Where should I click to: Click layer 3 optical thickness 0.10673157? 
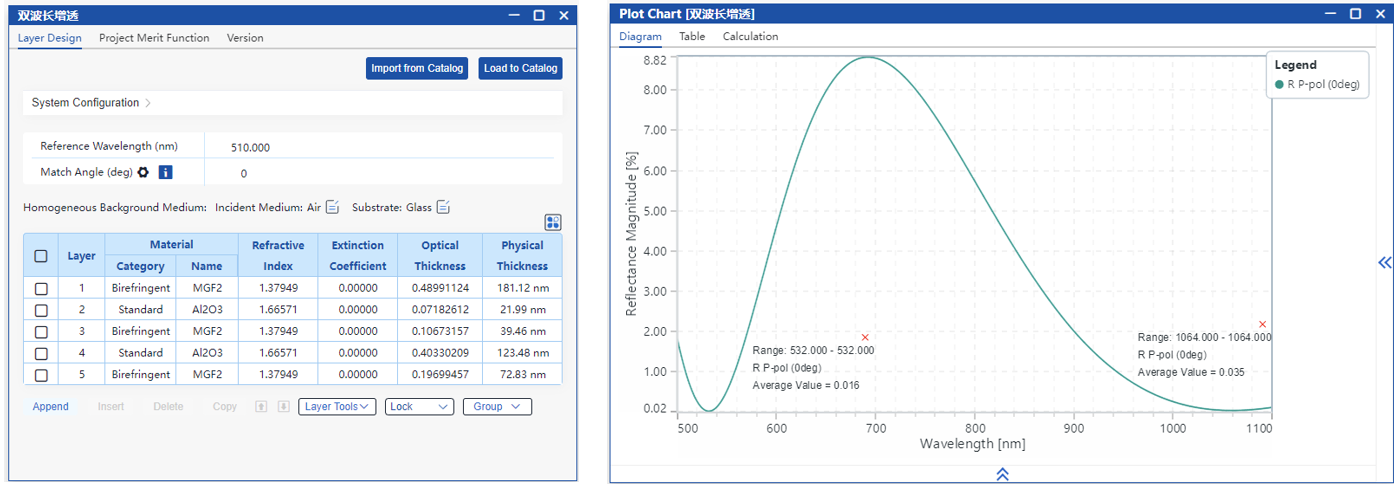[440, 331]
